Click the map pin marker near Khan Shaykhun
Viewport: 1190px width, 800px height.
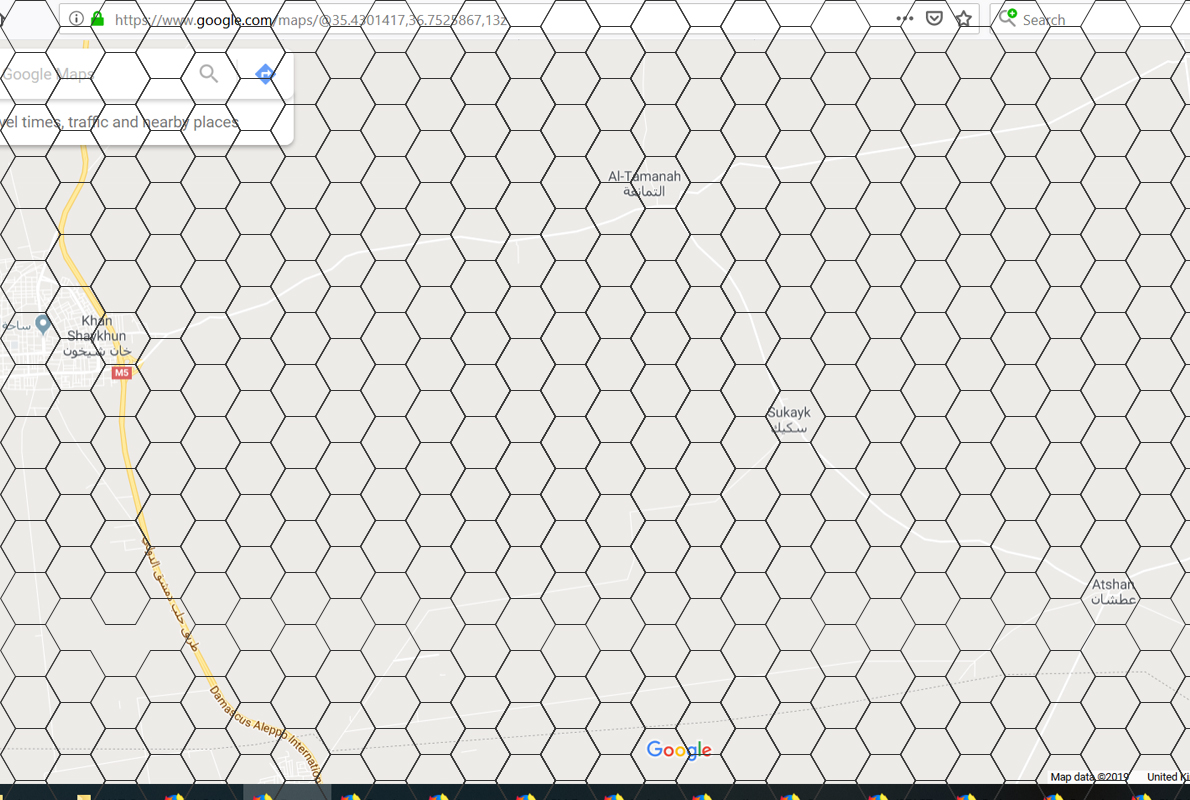point(43,324)
